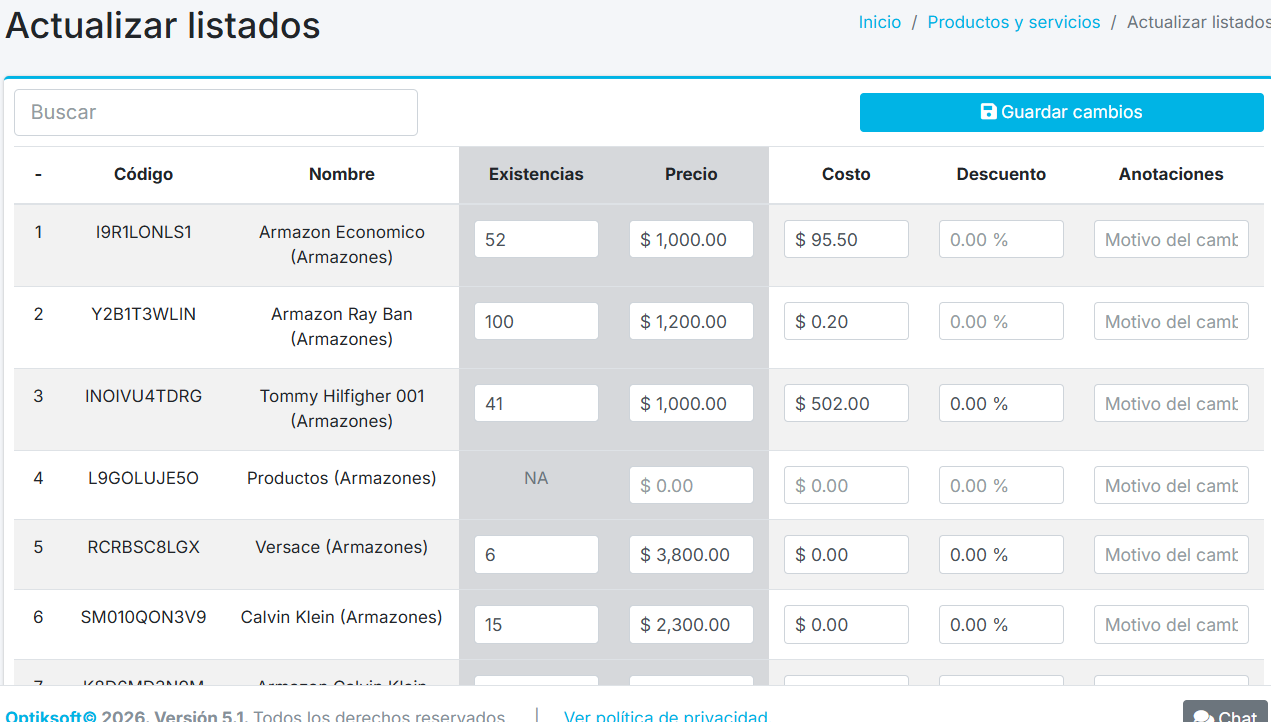This screenshot has width=1271, height=722.
Task: Edit Costo field for Tommy Hilfigher 001
Action: (846, 404)
